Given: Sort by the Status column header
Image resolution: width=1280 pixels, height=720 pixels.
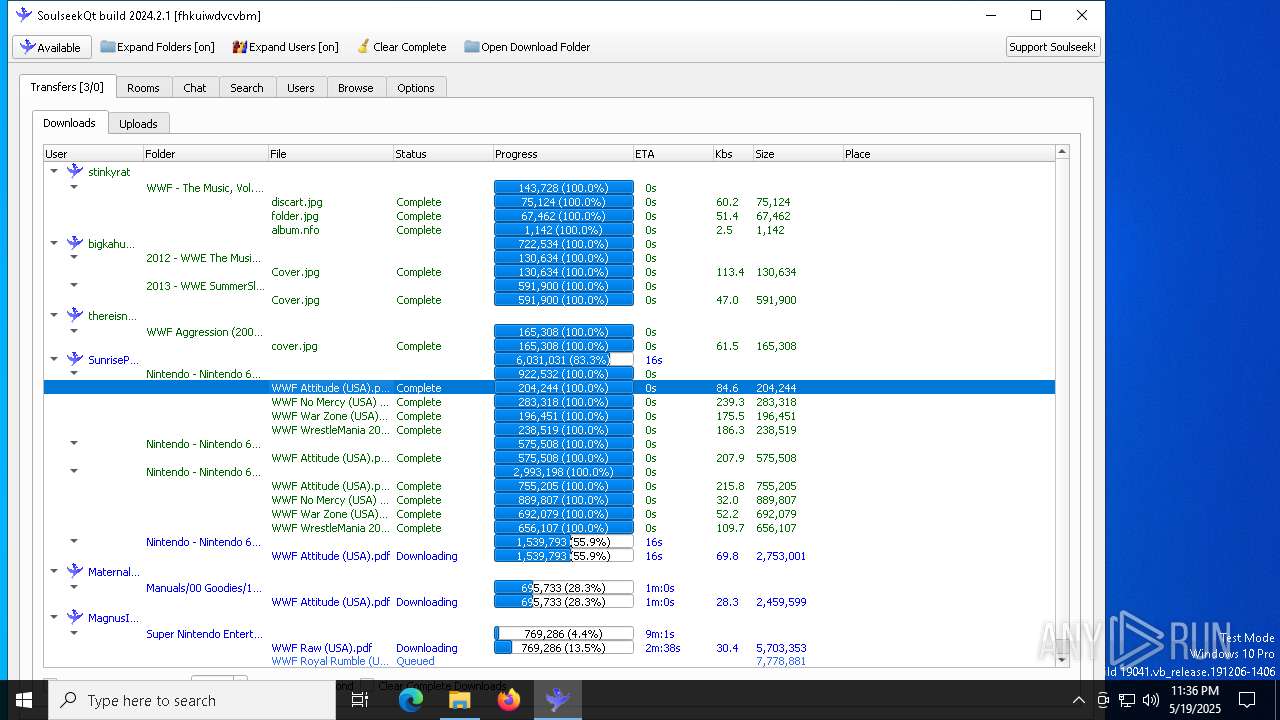Looking at the screenshot, I should [x=443, y=154].
